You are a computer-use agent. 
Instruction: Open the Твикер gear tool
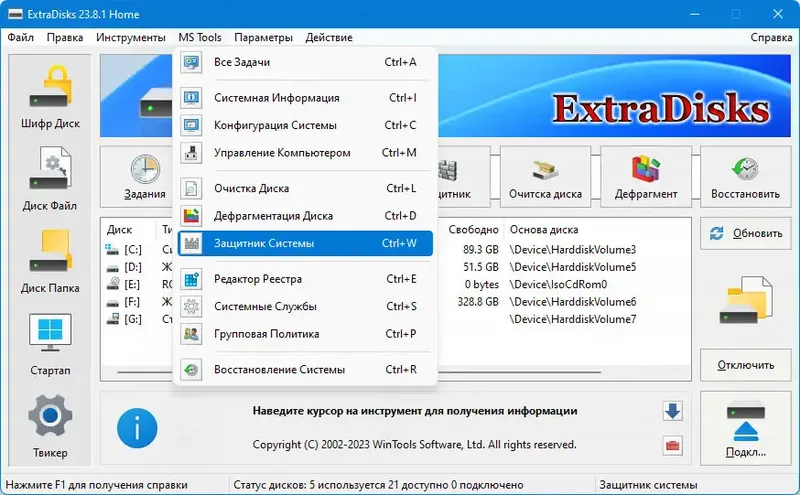50,426
